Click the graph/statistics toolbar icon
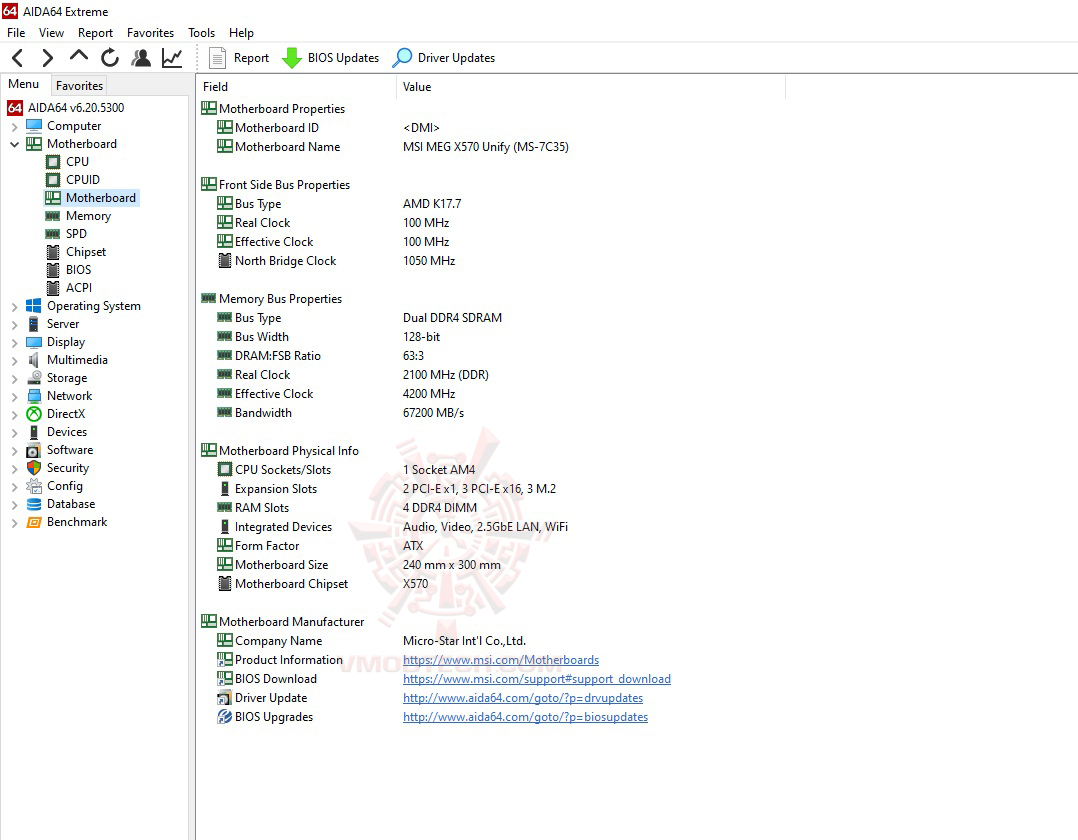 [171, 57]
